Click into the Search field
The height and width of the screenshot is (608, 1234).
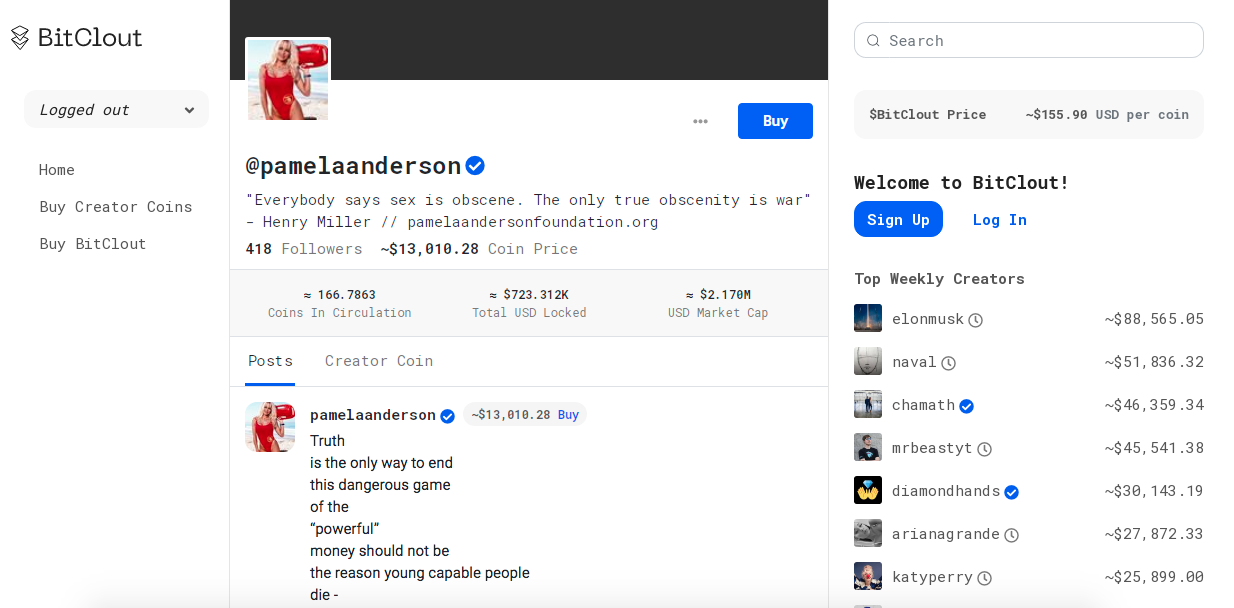pos(1029,41)
